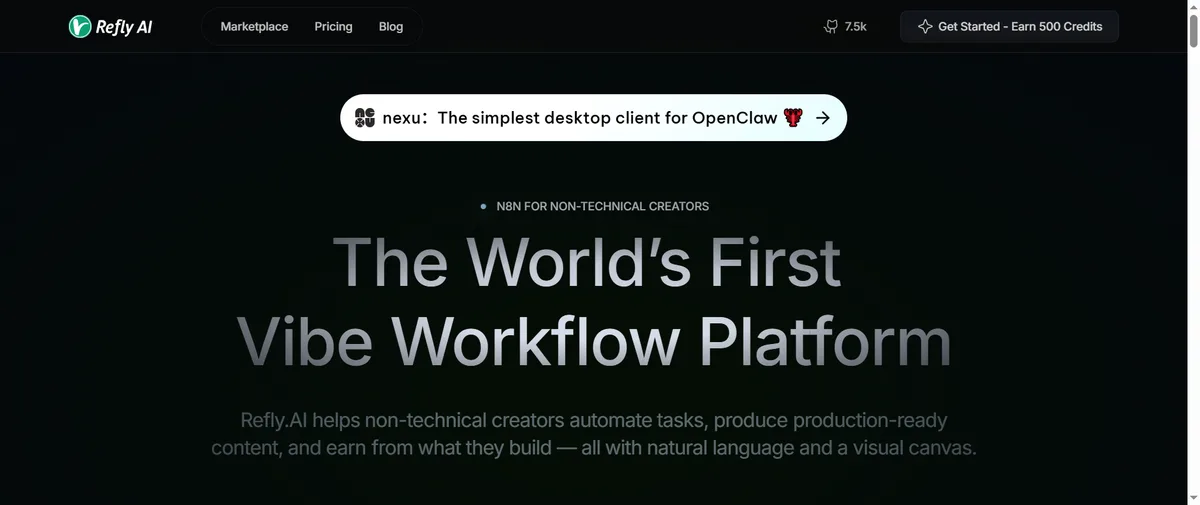This screenshot has height=505, width=1200.
Task: Click the nexu app icon in banner
Action: [364, 117]
